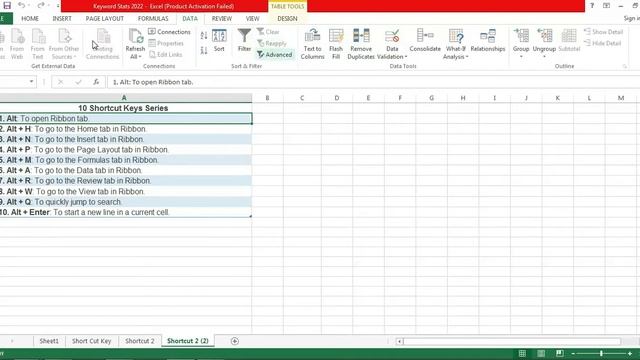This screenshot has height=360, width=640.
Task: Click Reapply filter button
Action: pos(272,43)
